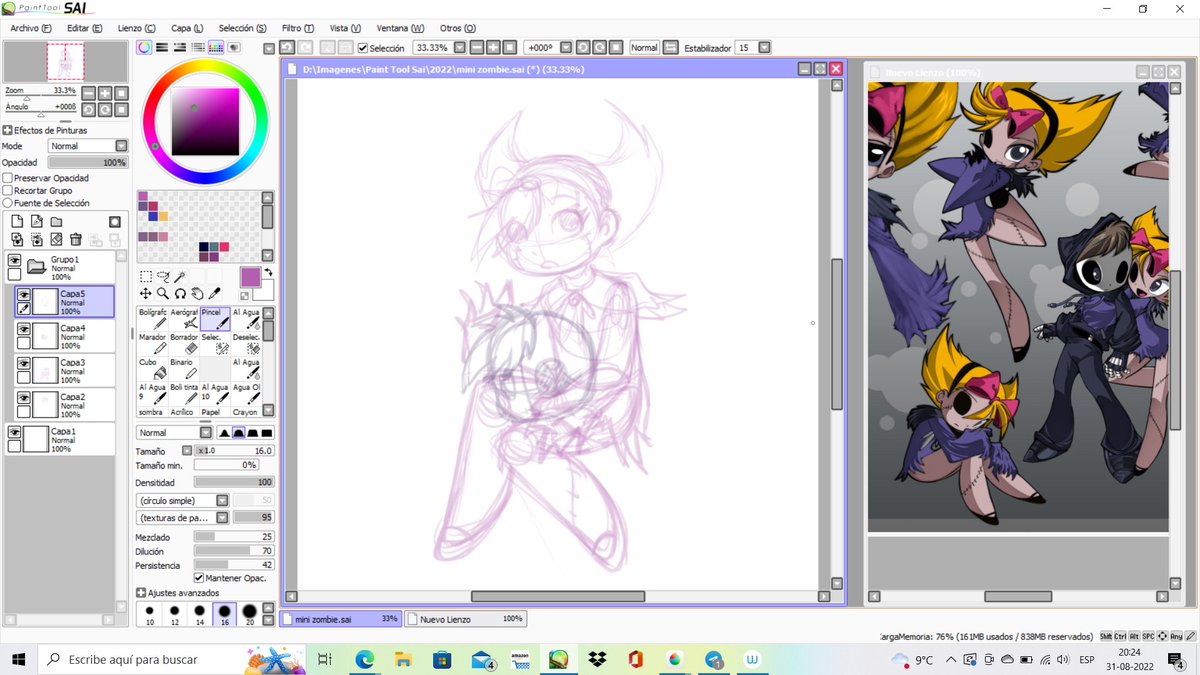The image size is (1200, 675).
Task: Select the Lasso selection tool
Action: pos(163,277)
